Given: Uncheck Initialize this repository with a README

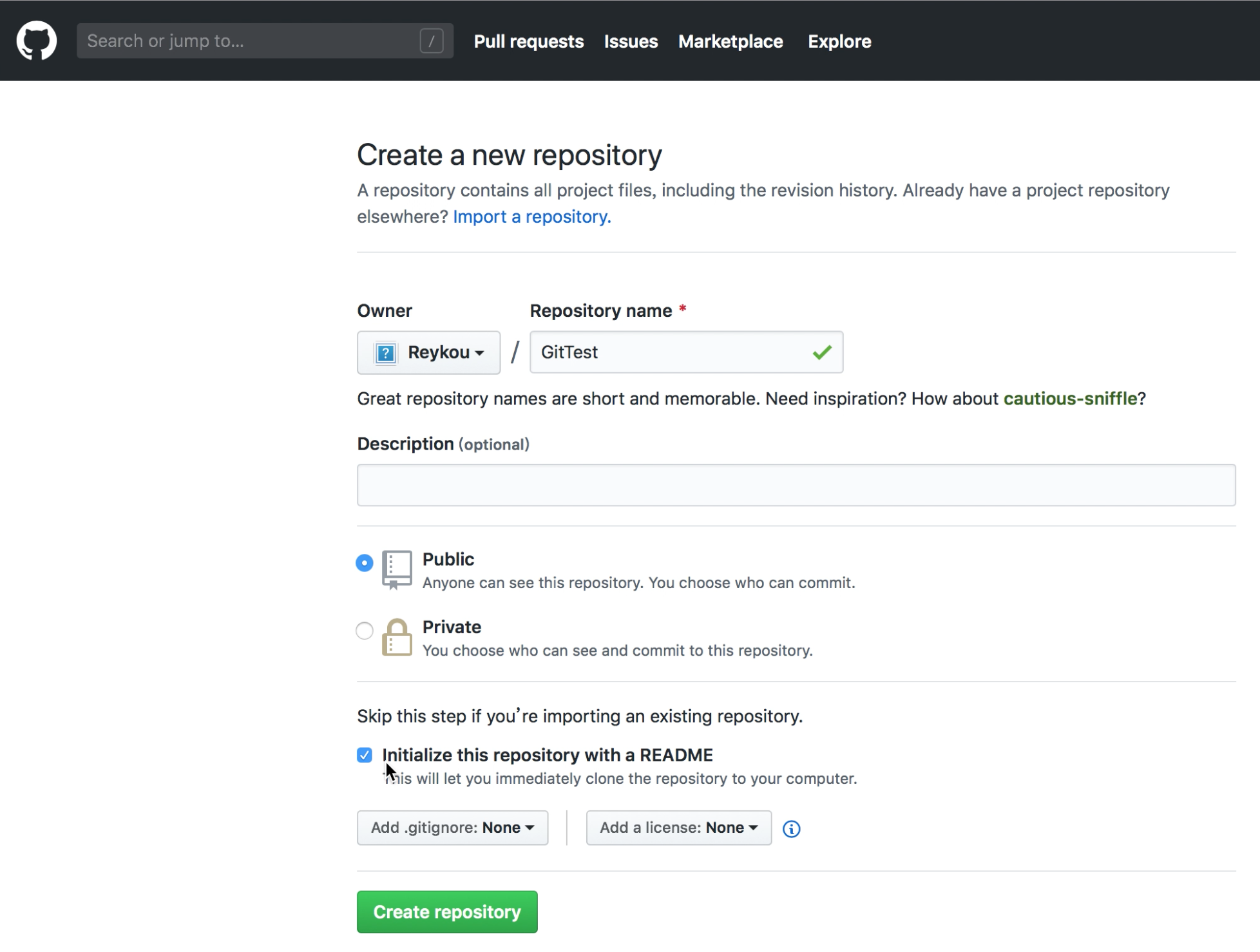Looking at the screenshot, I should 365,755.
